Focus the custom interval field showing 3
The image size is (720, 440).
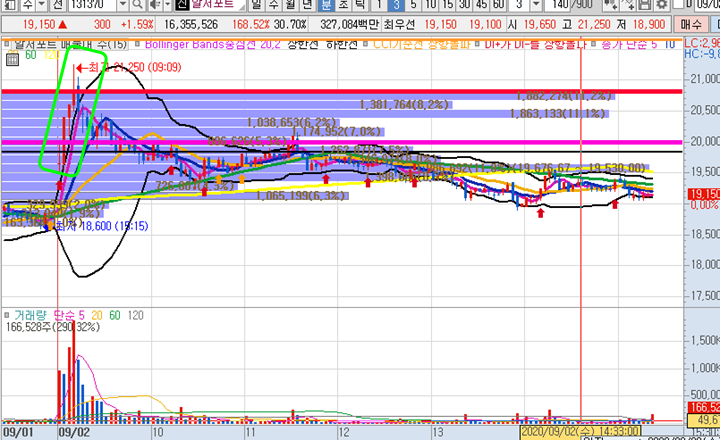tap(519, 5)
